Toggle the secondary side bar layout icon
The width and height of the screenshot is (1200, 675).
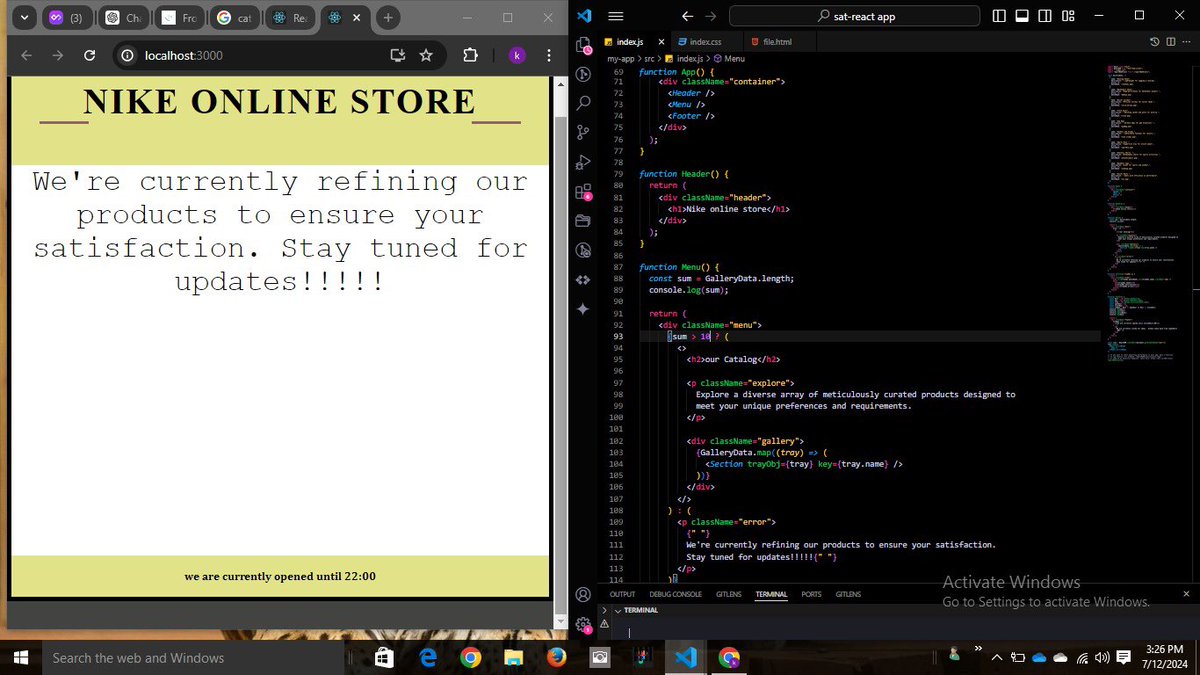(x=1045, y=16)
